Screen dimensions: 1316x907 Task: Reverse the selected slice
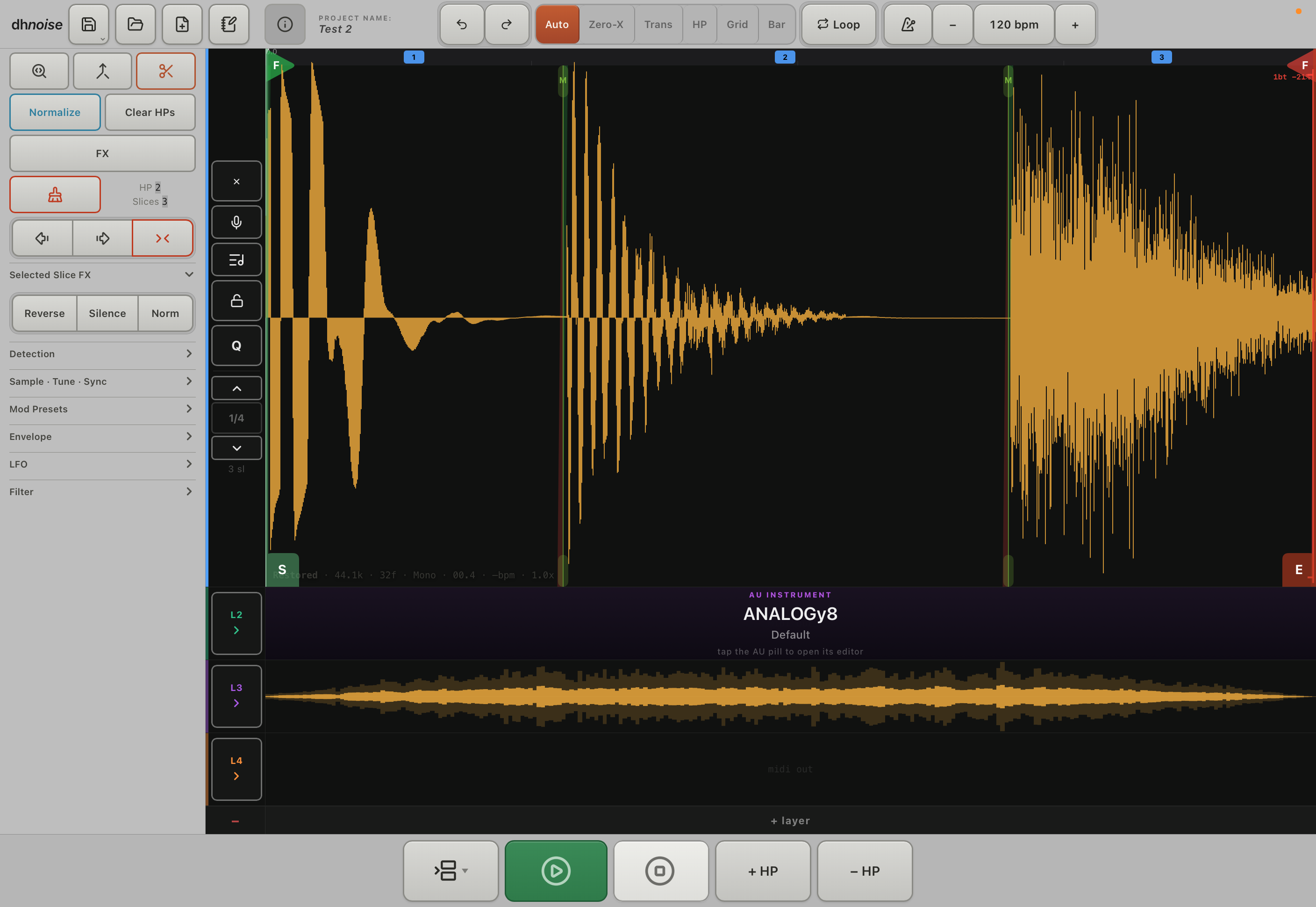click(x=44, y=313)
